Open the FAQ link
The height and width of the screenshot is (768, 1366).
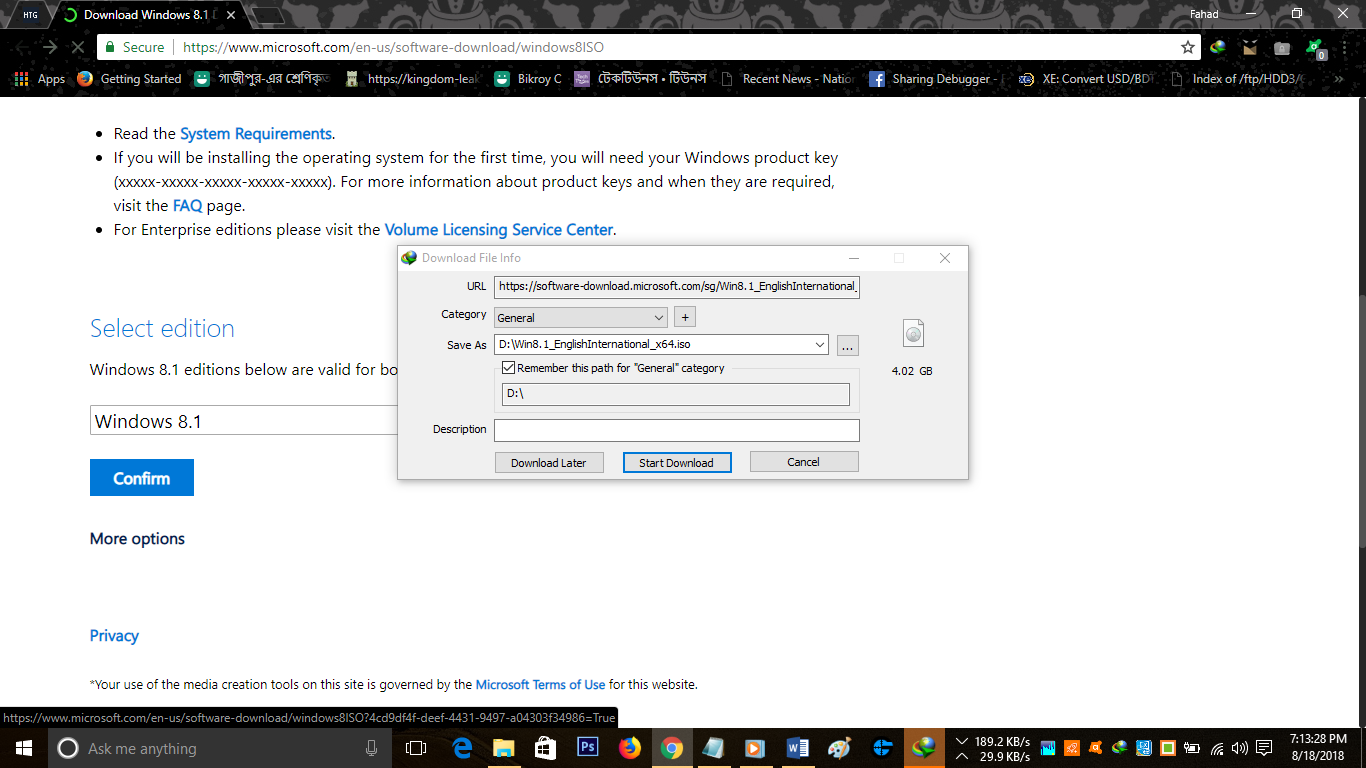pyautogui.click(x=187, y=206)
